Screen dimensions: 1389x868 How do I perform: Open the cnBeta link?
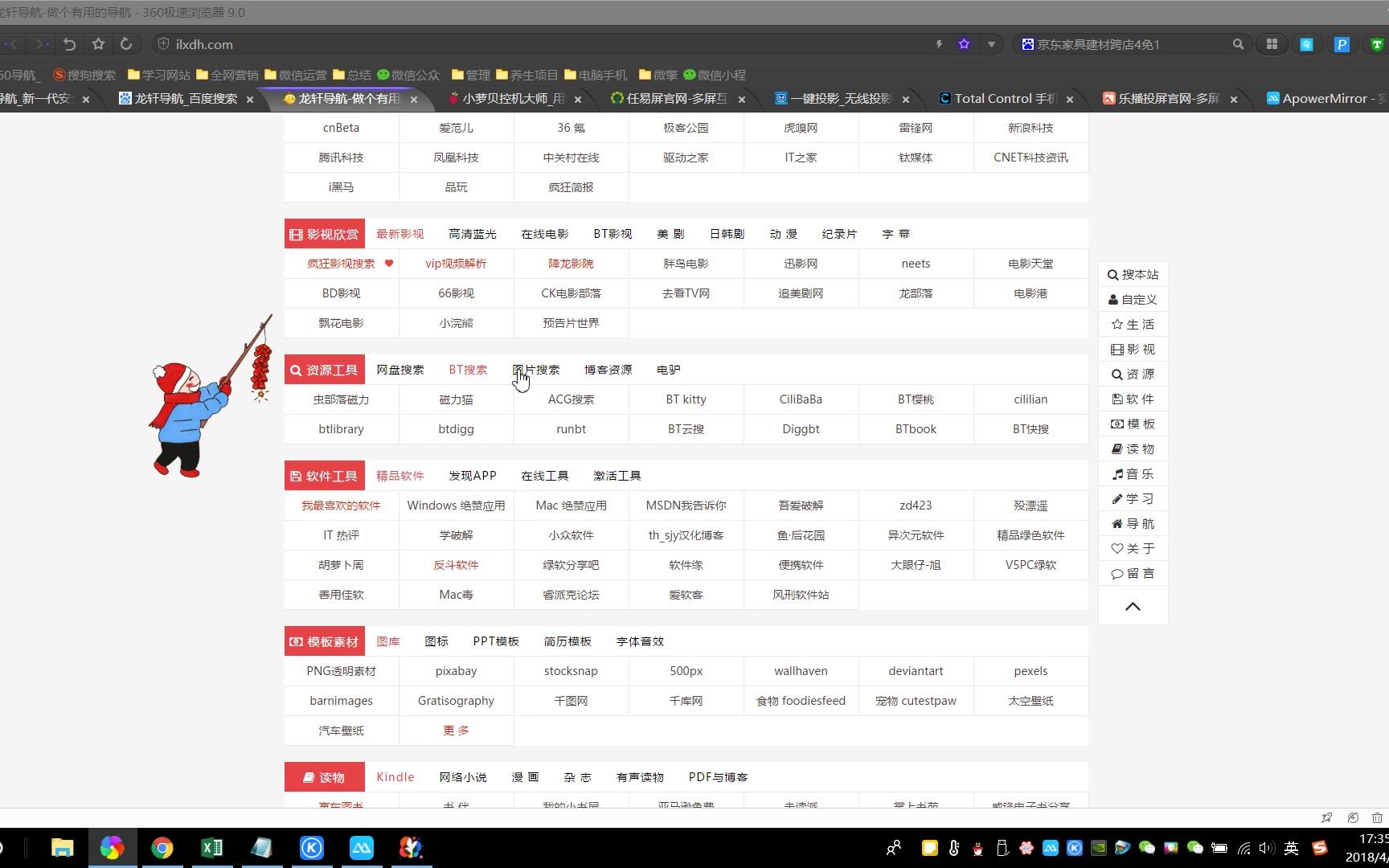342,128
